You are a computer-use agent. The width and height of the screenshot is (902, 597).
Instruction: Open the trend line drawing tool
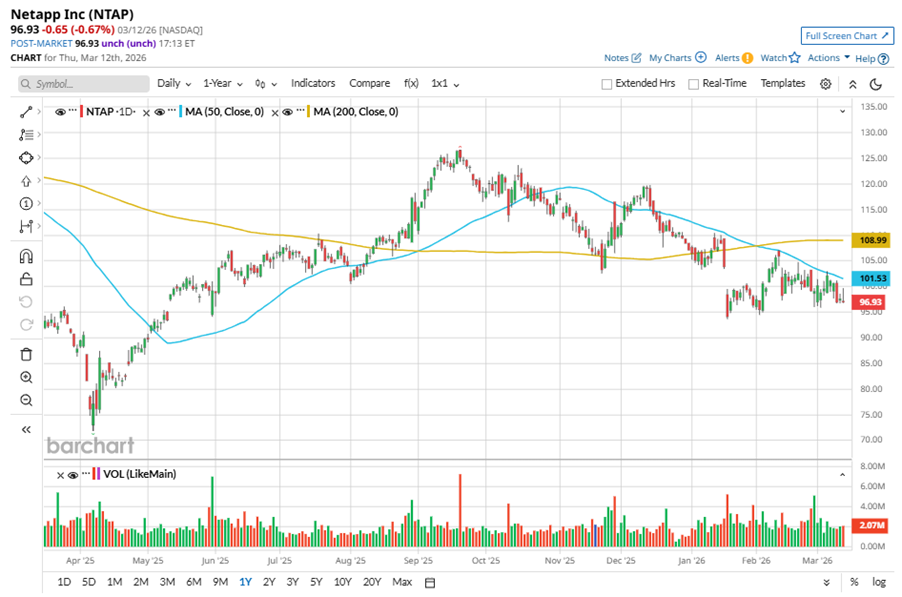tap(26, 112)
